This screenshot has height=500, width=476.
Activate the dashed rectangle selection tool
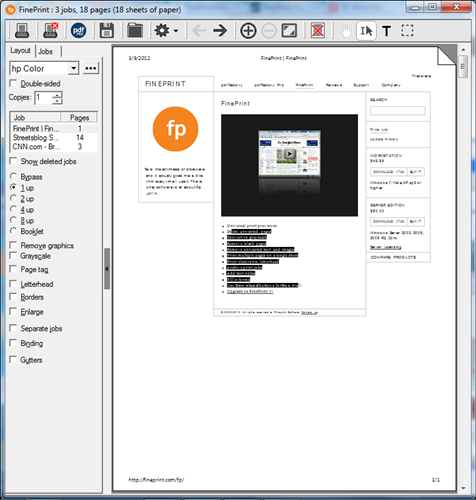coord(407,30)
